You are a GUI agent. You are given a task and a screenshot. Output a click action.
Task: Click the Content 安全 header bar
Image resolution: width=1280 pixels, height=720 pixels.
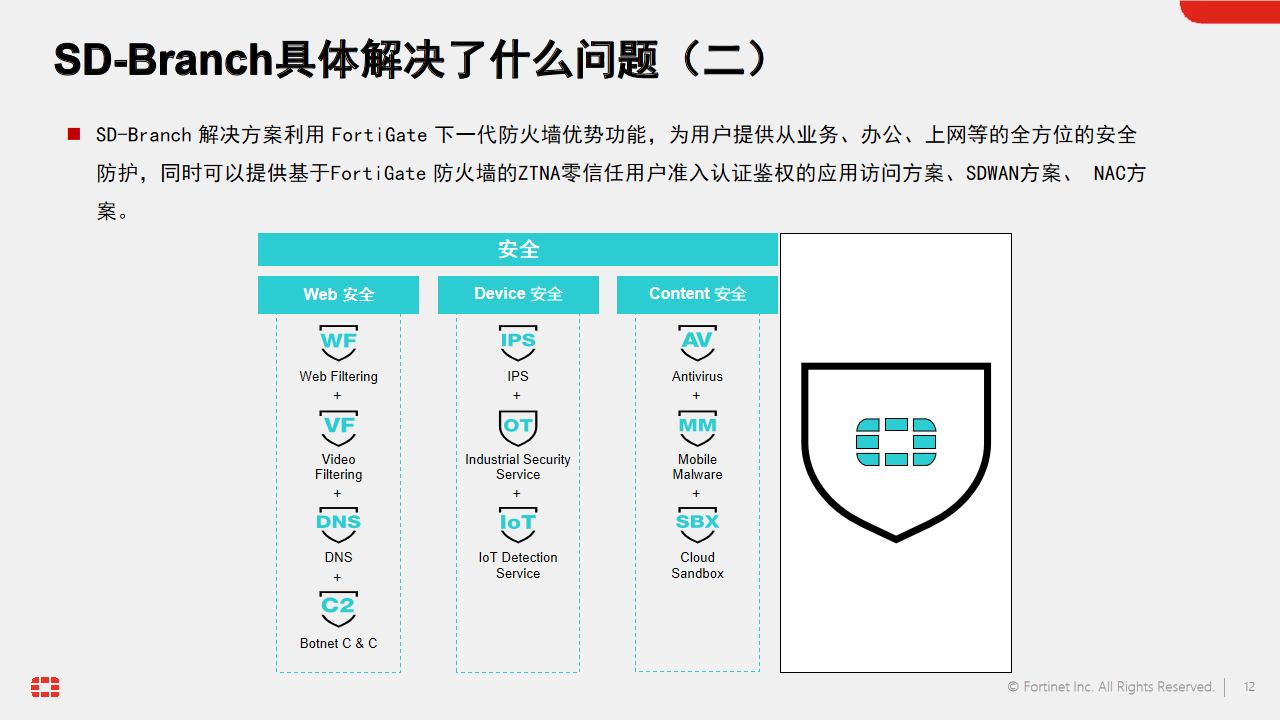(x=697, y=294)
